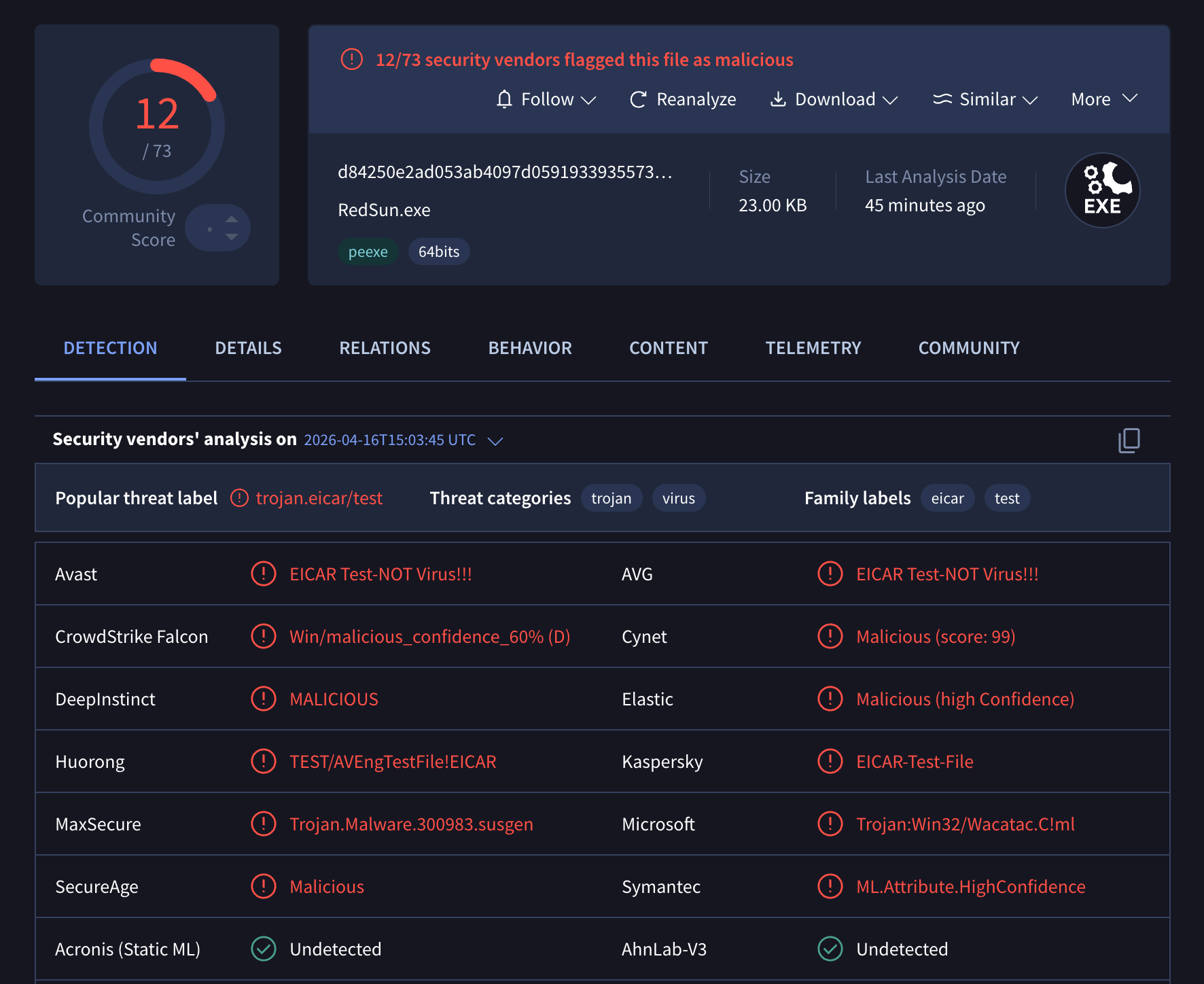Open the More dropdown menu
The height and width of the screenshot is (984, 1204).
(x=1104, y=99)
